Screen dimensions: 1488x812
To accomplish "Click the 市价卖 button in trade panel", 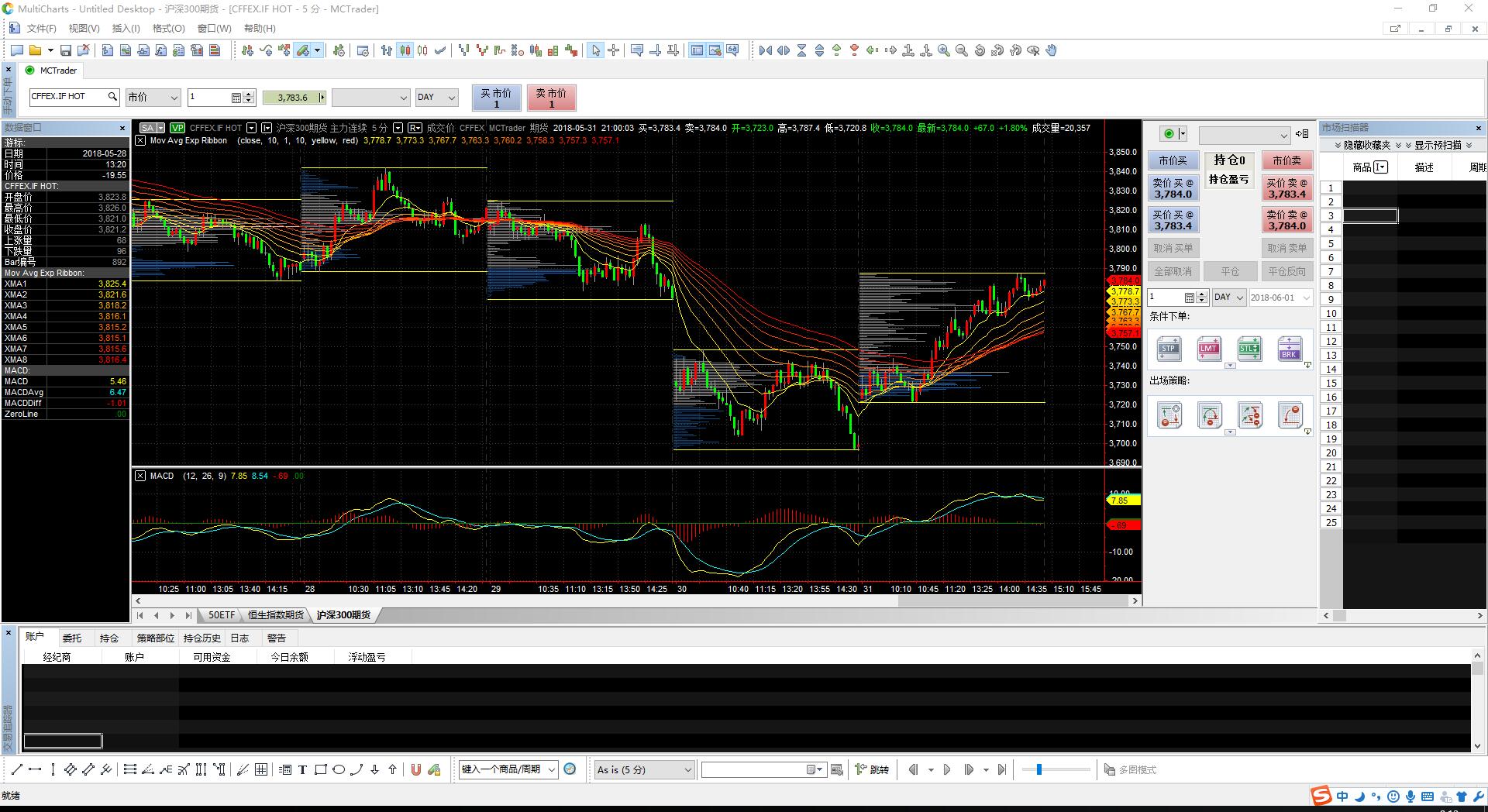I will coord(1286,160).
